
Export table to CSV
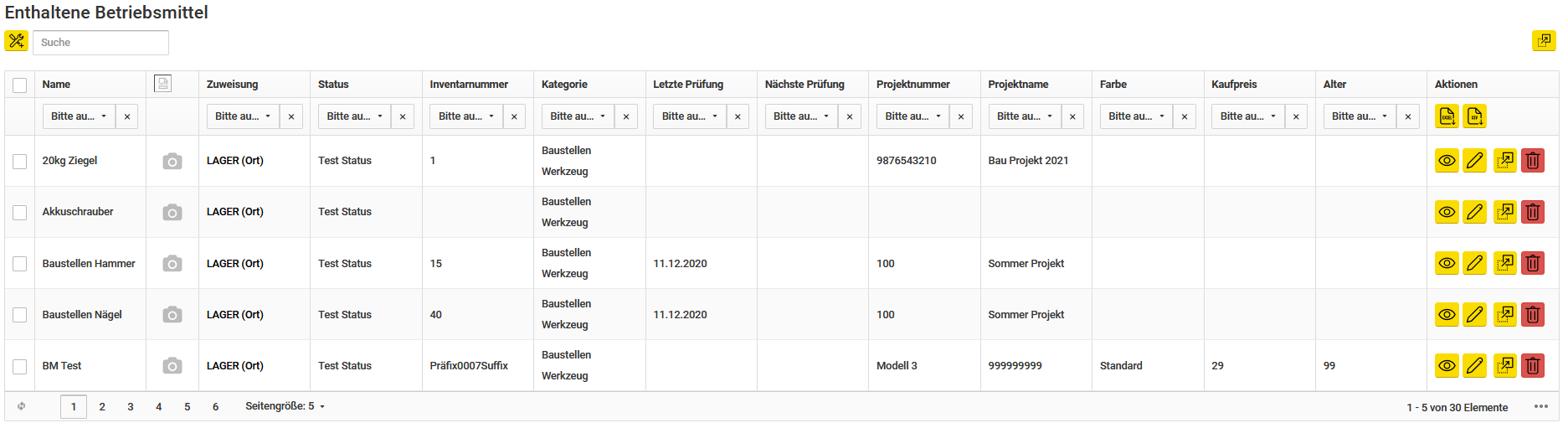click(x=1475, y=116)
